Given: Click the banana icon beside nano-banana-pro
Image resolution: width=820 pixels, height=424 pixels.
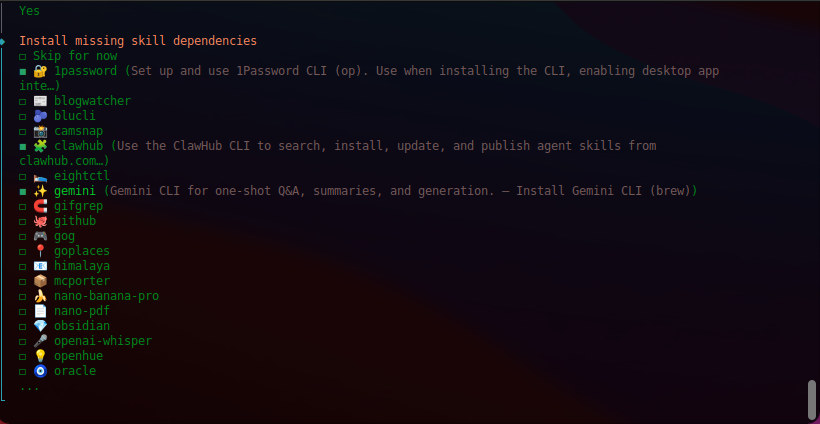Looking at the screenshot, I should coord(40,296).
